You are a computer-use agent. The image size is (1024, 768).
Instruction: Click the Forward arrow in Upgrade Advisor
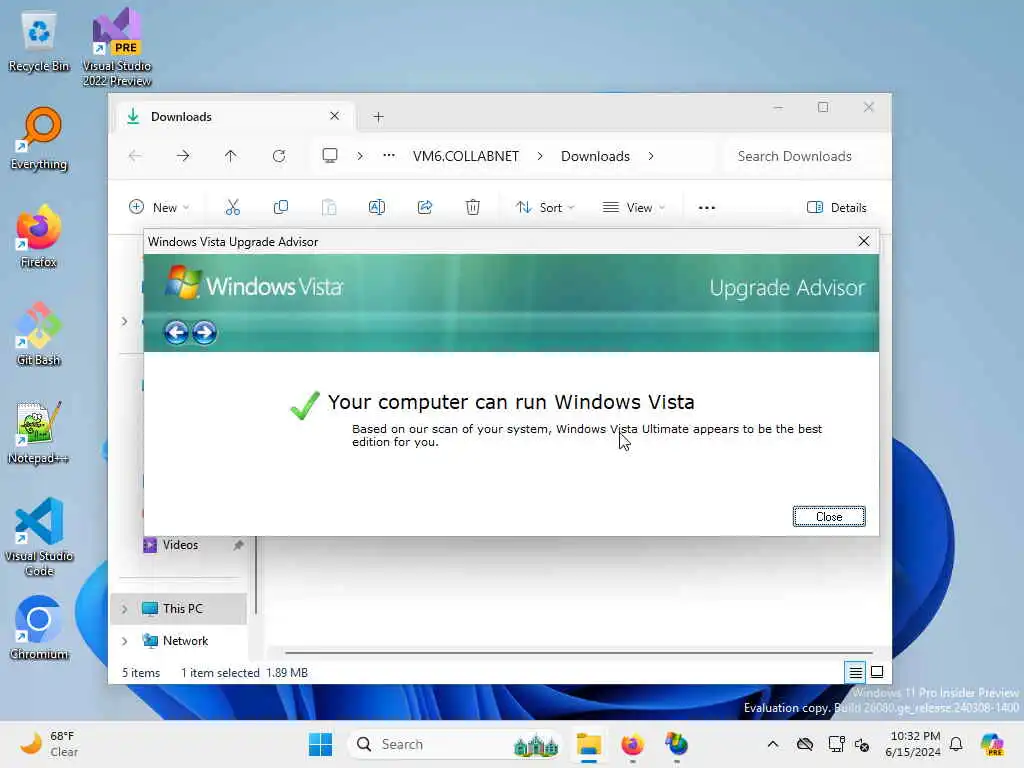[x=204, y=332]
